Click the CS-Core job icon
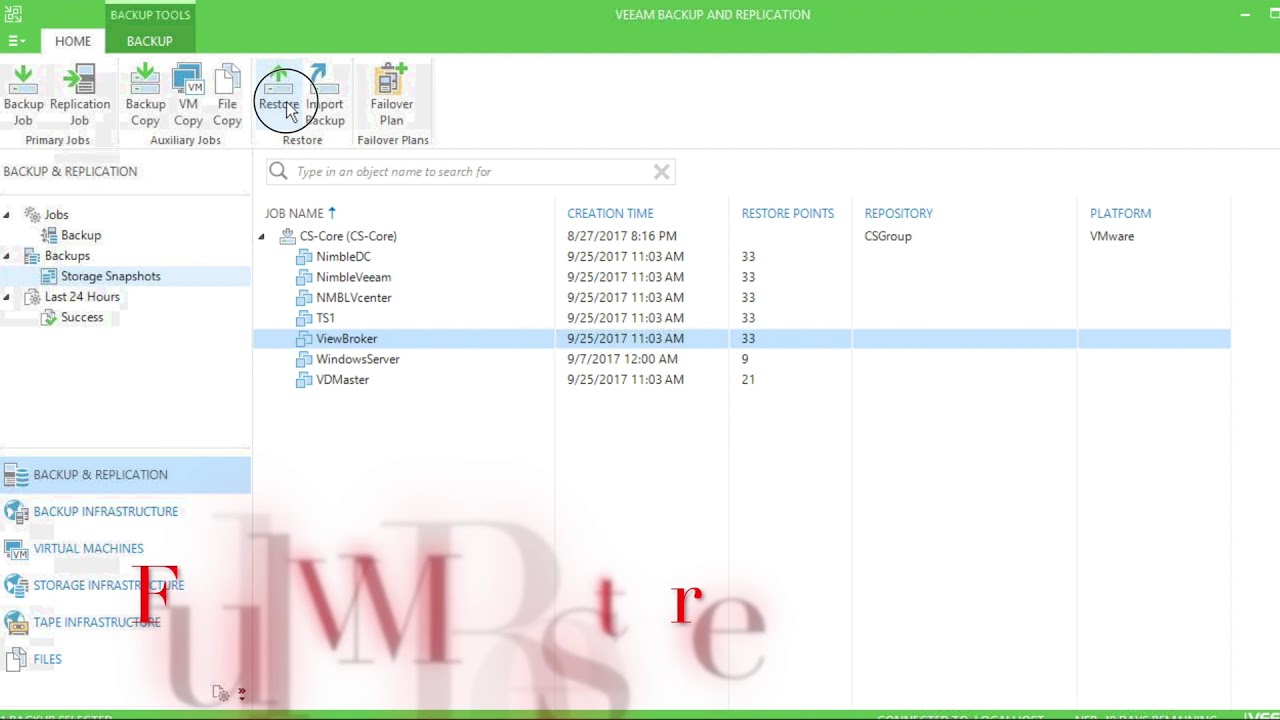 pos(287,236)
